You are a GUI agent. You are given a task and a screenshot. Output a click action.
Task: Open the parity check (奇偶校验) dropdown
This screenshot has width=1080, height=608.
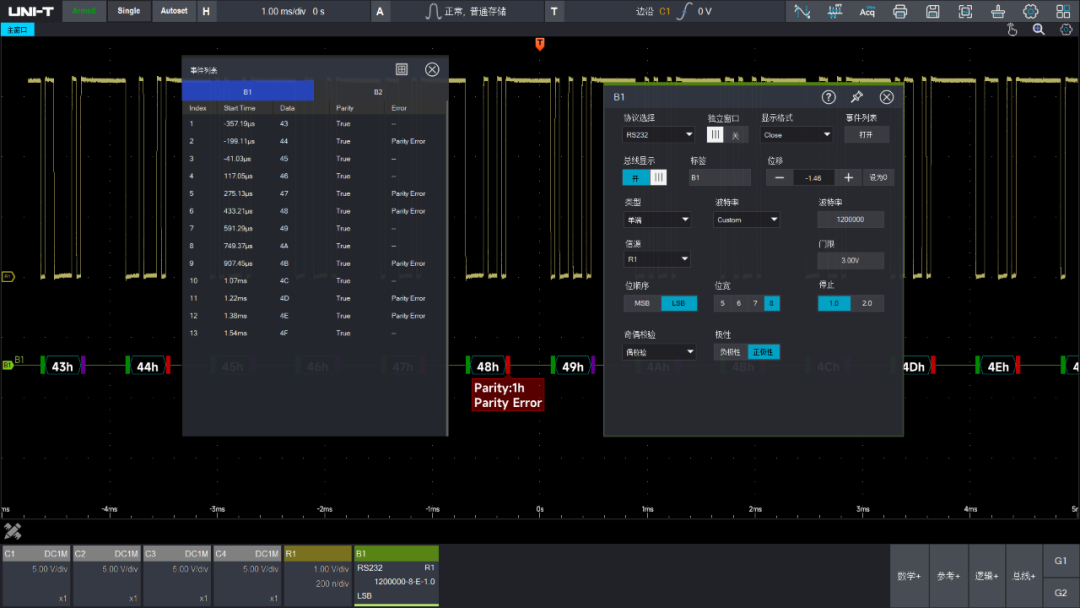[x=659, y=352]
